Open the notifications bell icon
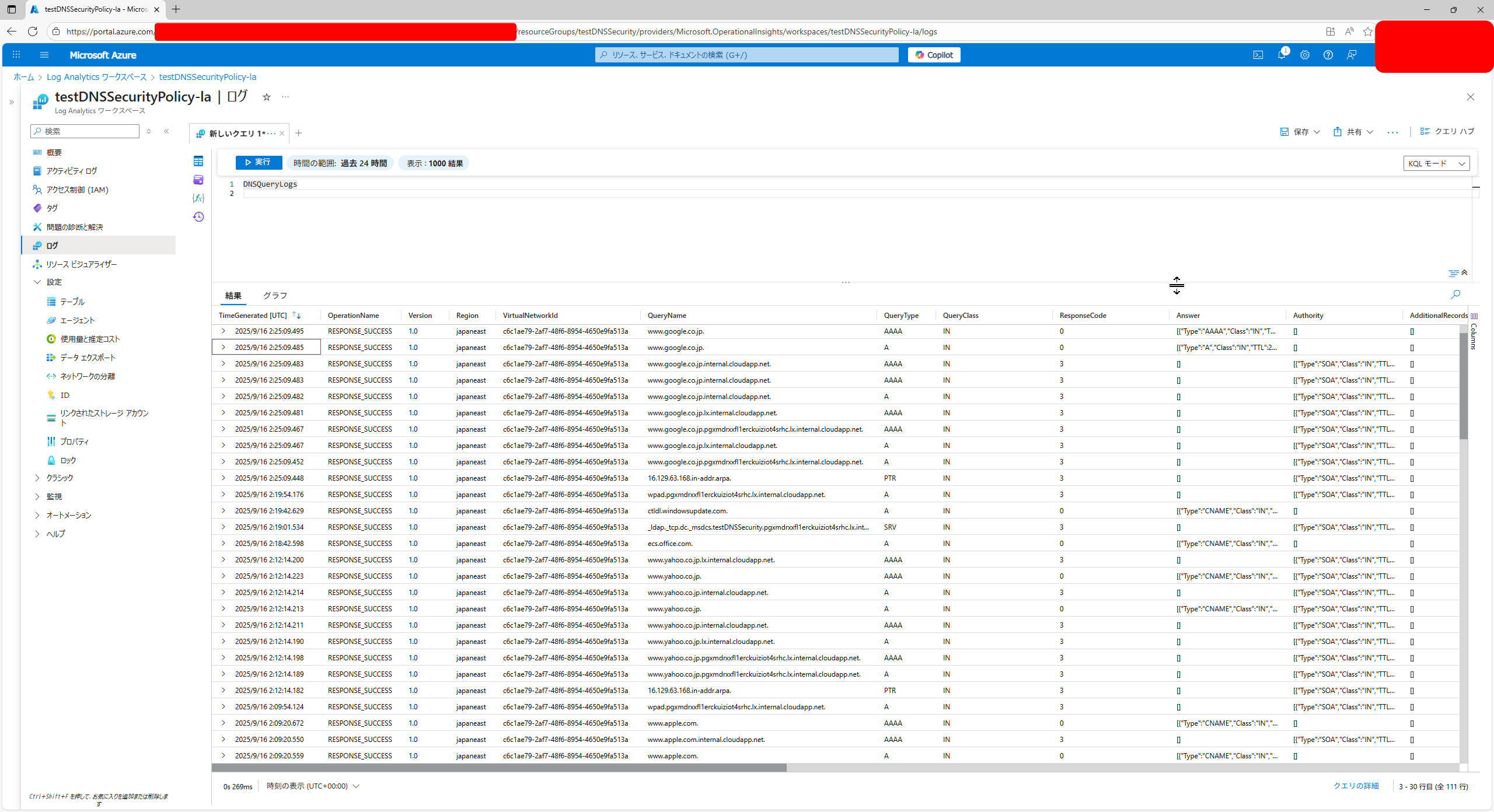 click(x=1281, y=55)
